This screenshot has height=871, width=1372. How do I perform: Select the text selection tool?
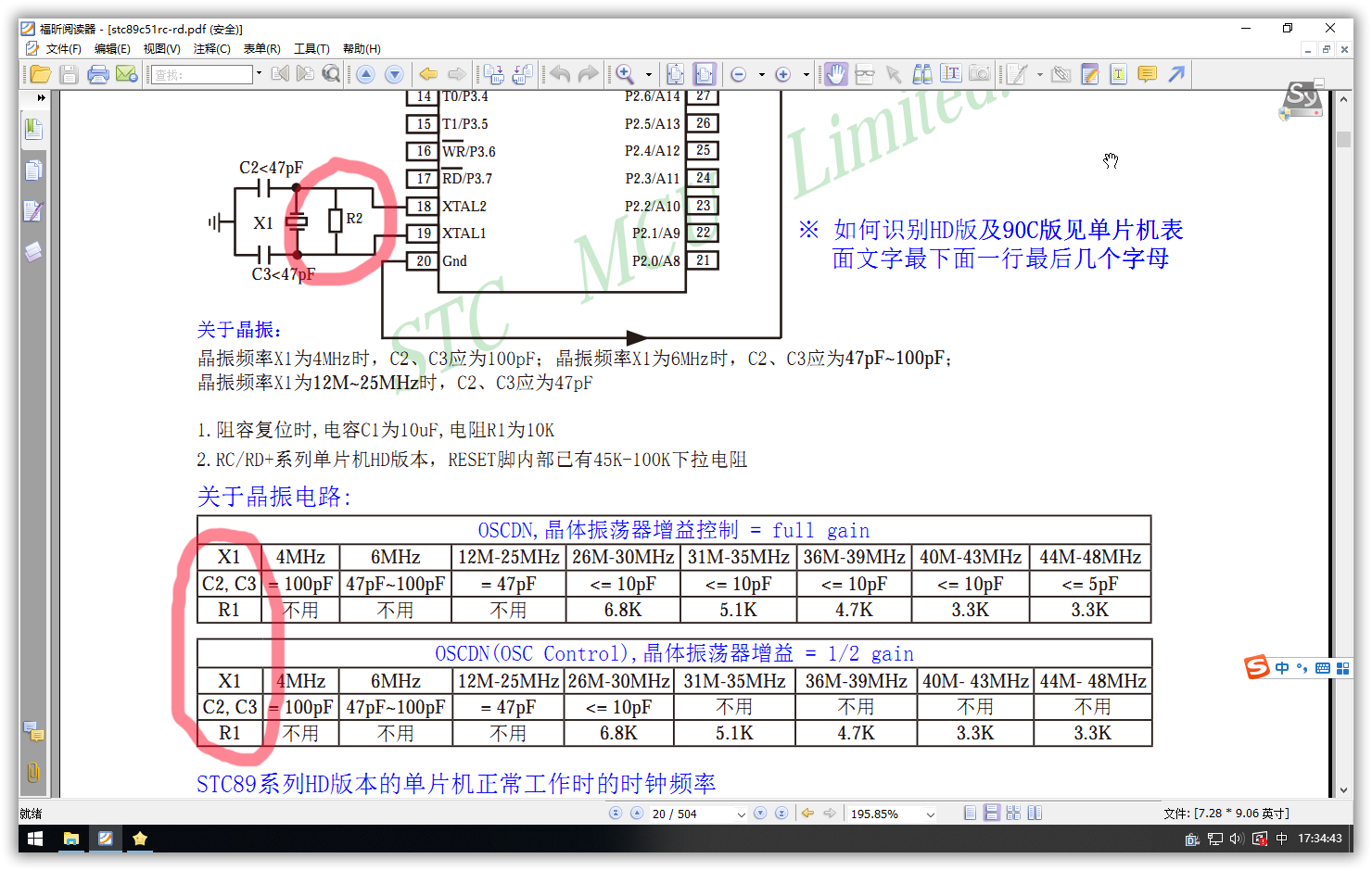click(951, 74)
